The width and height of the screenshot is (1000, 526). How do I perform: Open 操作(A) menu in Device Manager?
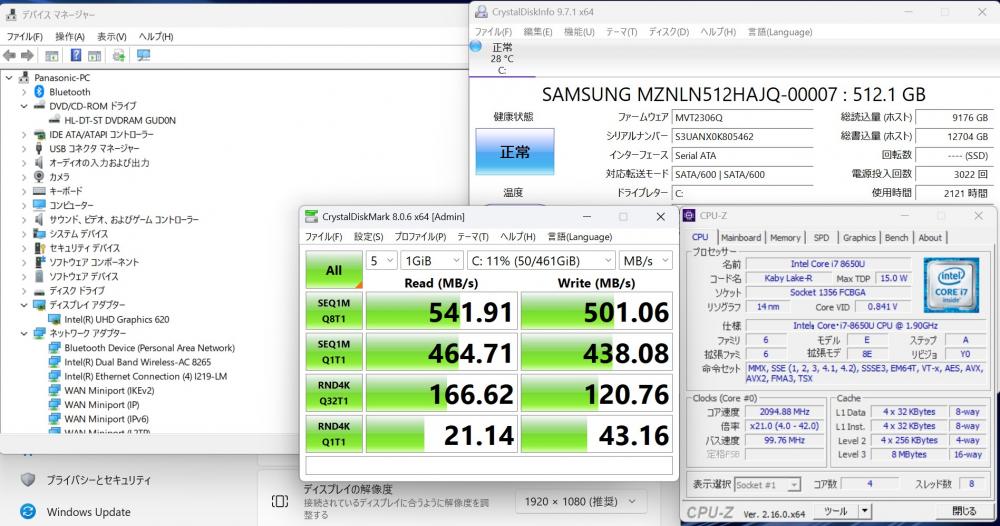[70, 36]
